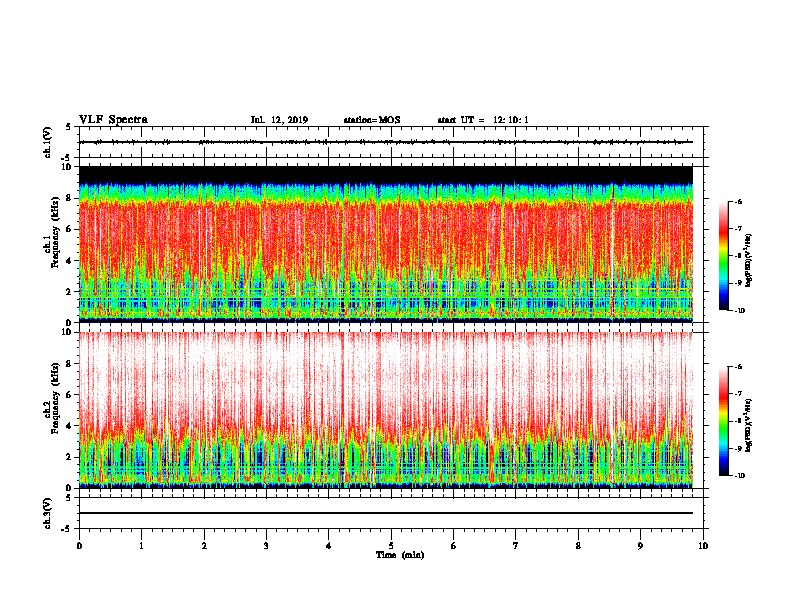This screenshot has width=792, height=612.
Task: Click the "station=MOS" header label
Action: pos(372,120)
